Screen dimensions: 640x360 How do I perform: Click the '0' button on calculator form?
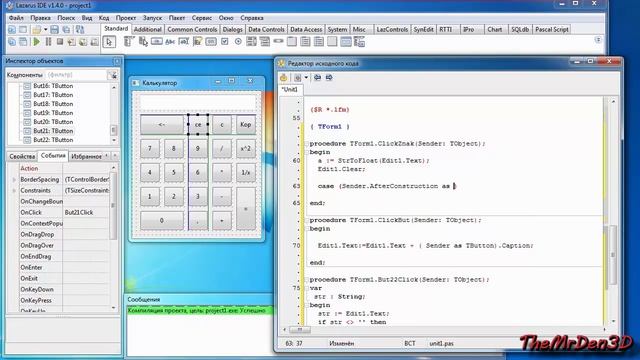pyautogui.click(x=162, y=220)
